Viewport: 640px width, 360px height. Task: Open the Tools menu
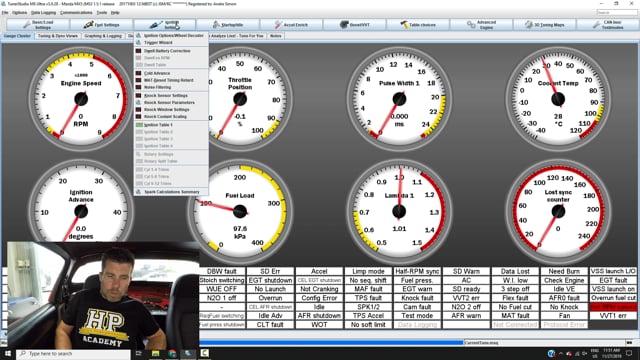pyautogui.click(x=102, y=13)
